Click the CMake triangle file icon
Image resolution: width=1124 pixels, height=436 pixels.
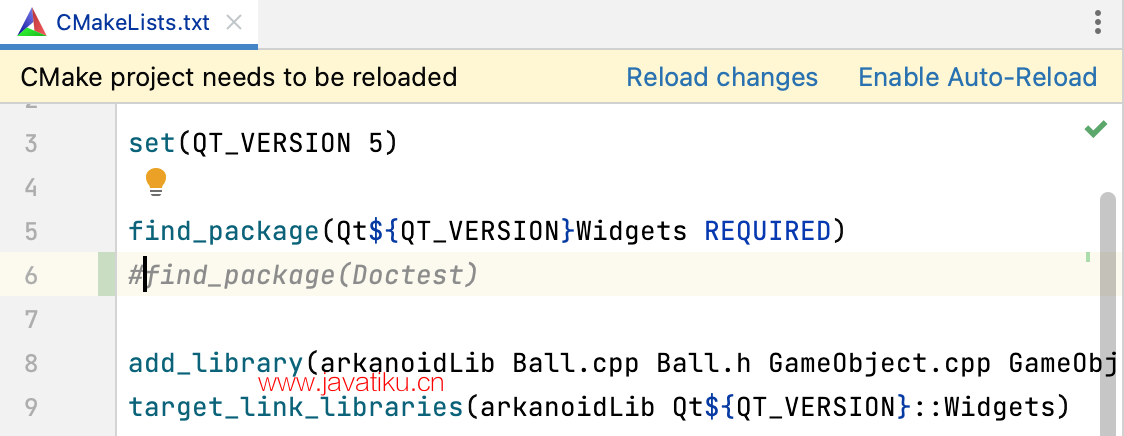[32, 22]
